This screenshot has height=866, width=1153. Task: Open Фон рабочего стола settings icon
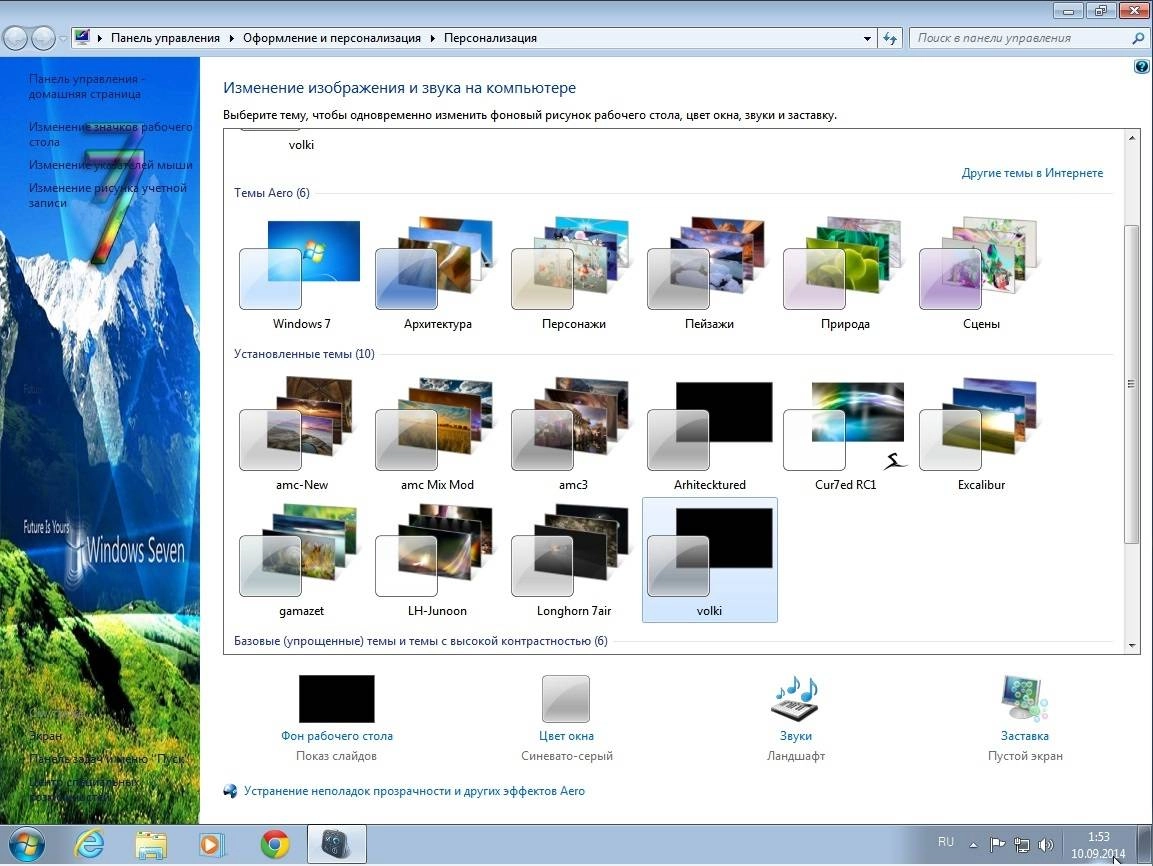pyautogui.click(x=337, y=698)
